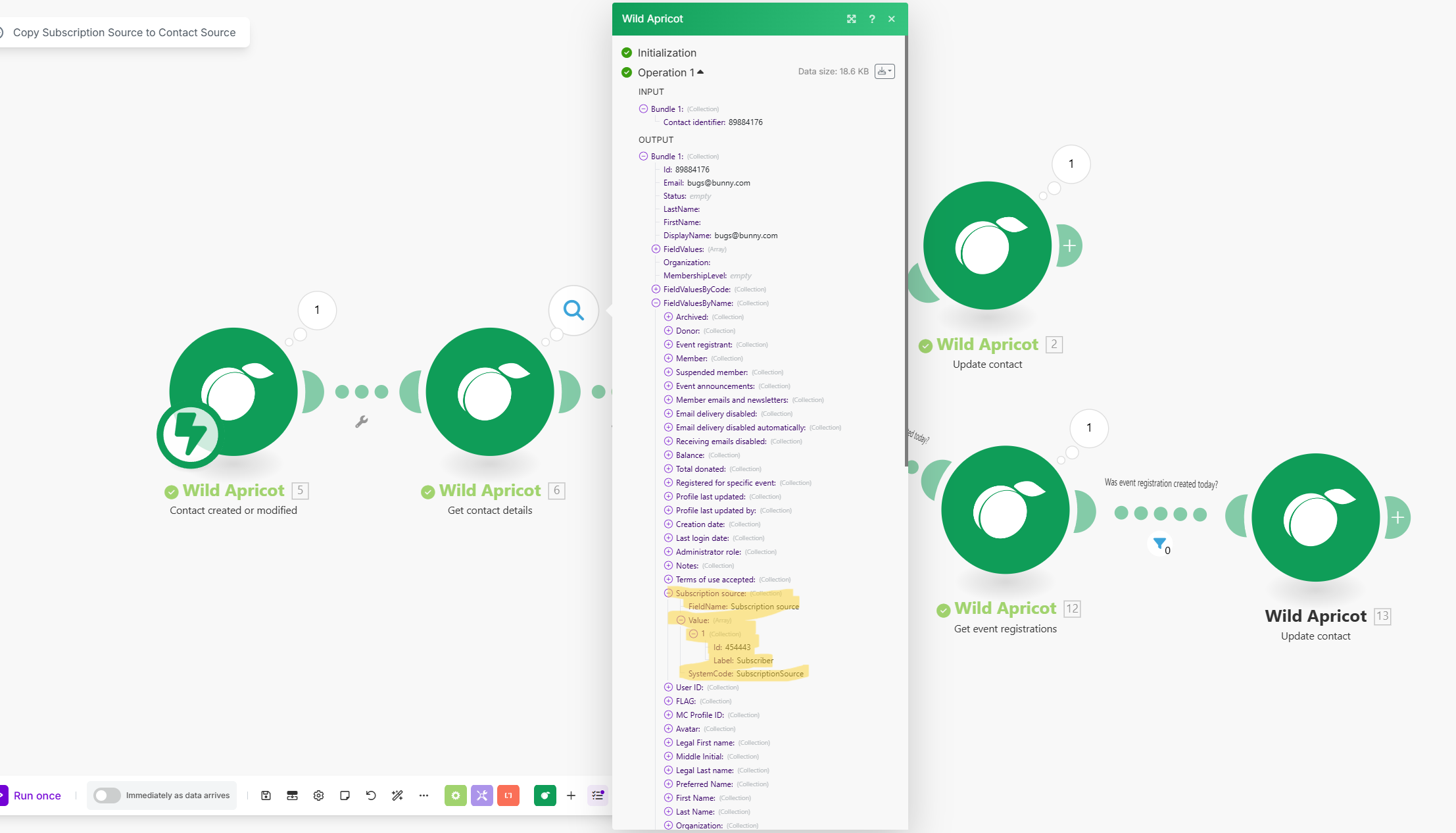Expand the MC Profile ID collection
The image size is (1456, 833).
[x=668, y=715]
